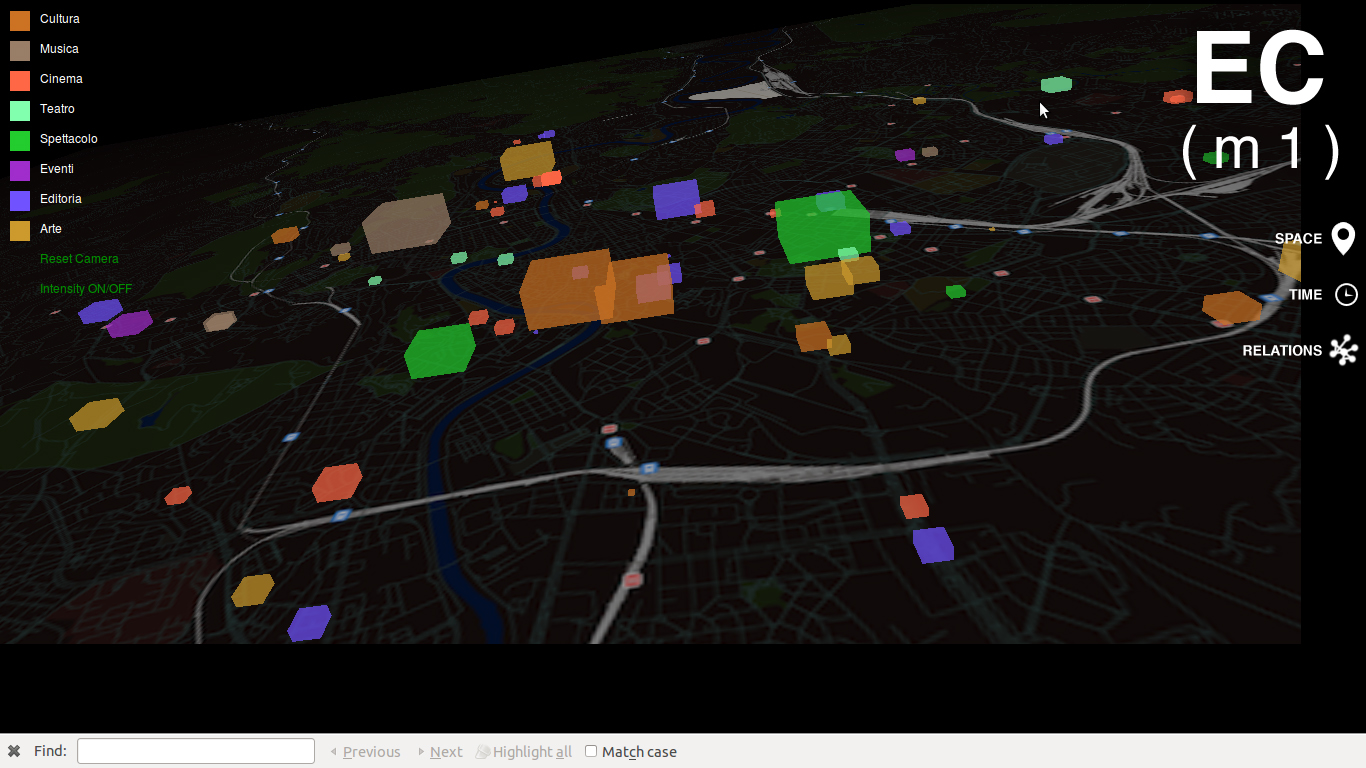The height and width of the screenshot is (768, 1366).
Task: Choose the green Spettacolo legend swatch
Action: (x=20, y=140)
